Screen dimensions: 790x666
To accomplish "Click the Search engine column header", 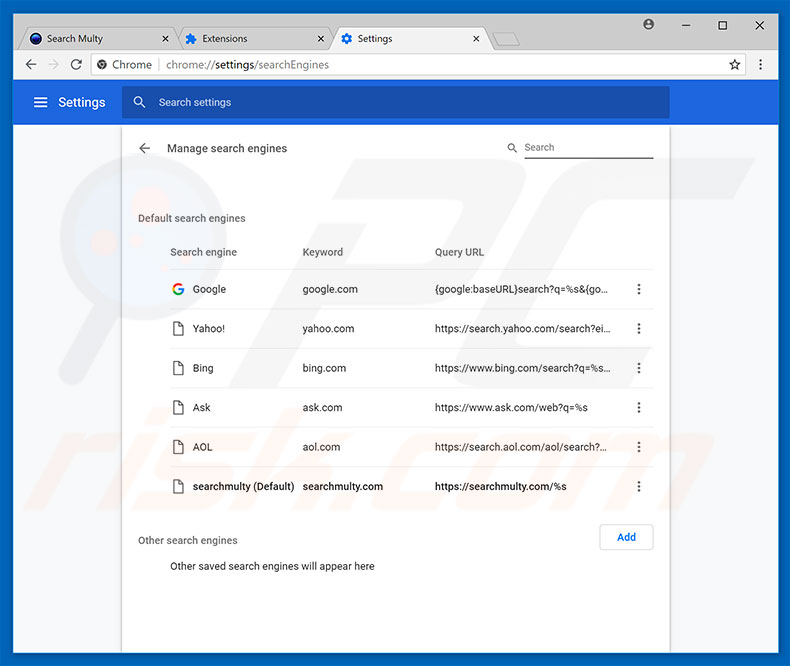I will pyautogui.click(x=203, y=252).
